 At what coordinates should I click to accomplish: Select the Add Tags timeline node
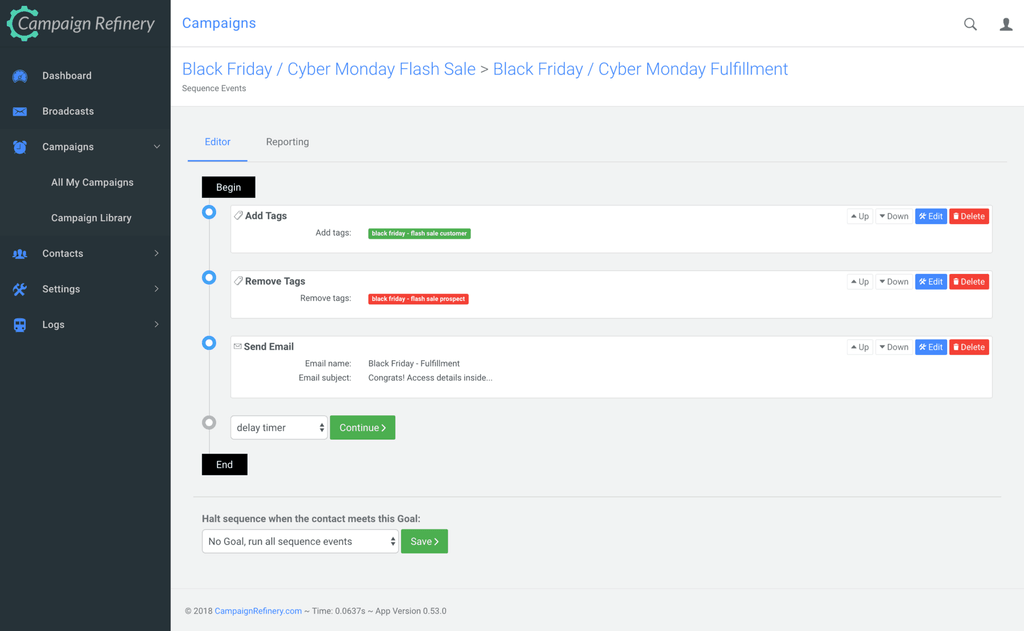click(x=209, y=212)
